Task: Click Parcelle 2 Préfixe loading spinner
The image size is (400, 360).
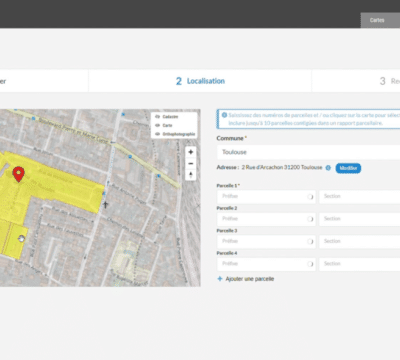Action: point(310,219)
